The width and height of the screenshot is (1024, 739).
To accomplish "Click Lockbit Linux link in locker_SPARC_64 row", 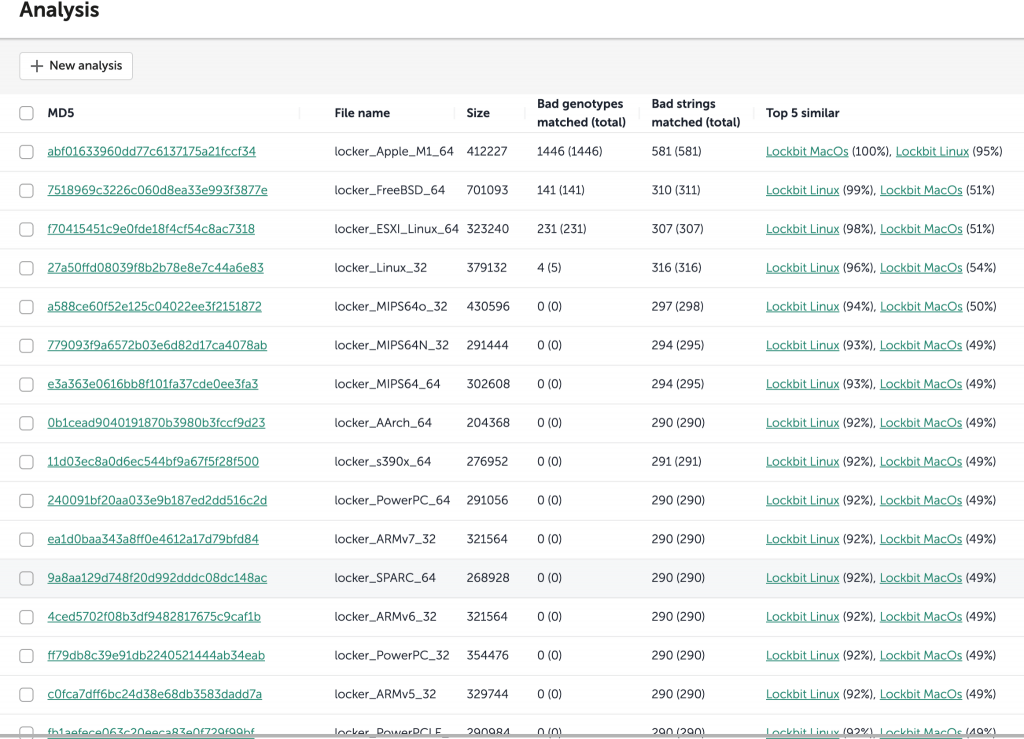I will tap(803, 578).
